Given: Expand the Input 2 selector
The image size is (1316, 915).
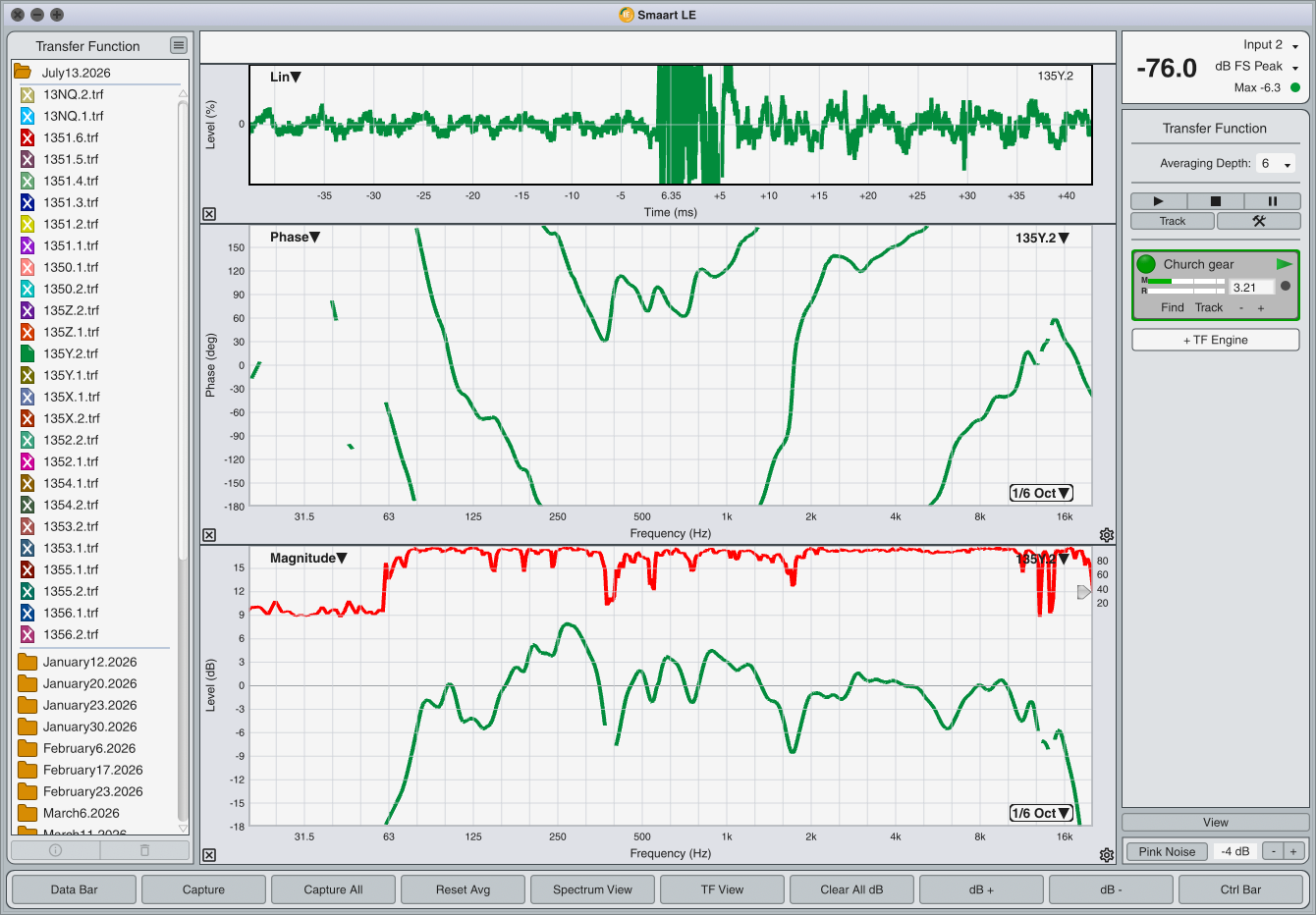Looking at the screenshot, I should [x=1271, y=45].
